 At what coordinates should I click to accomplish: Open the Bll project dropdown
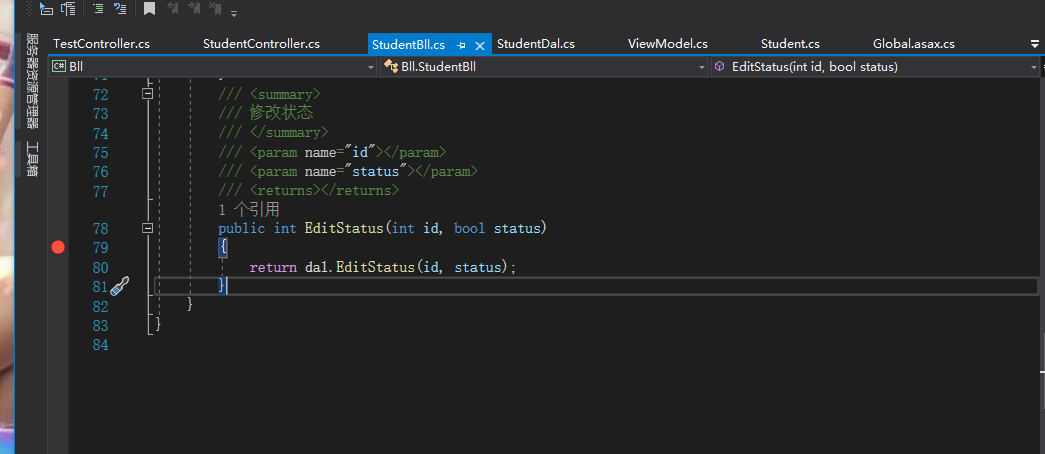(371, 67)
